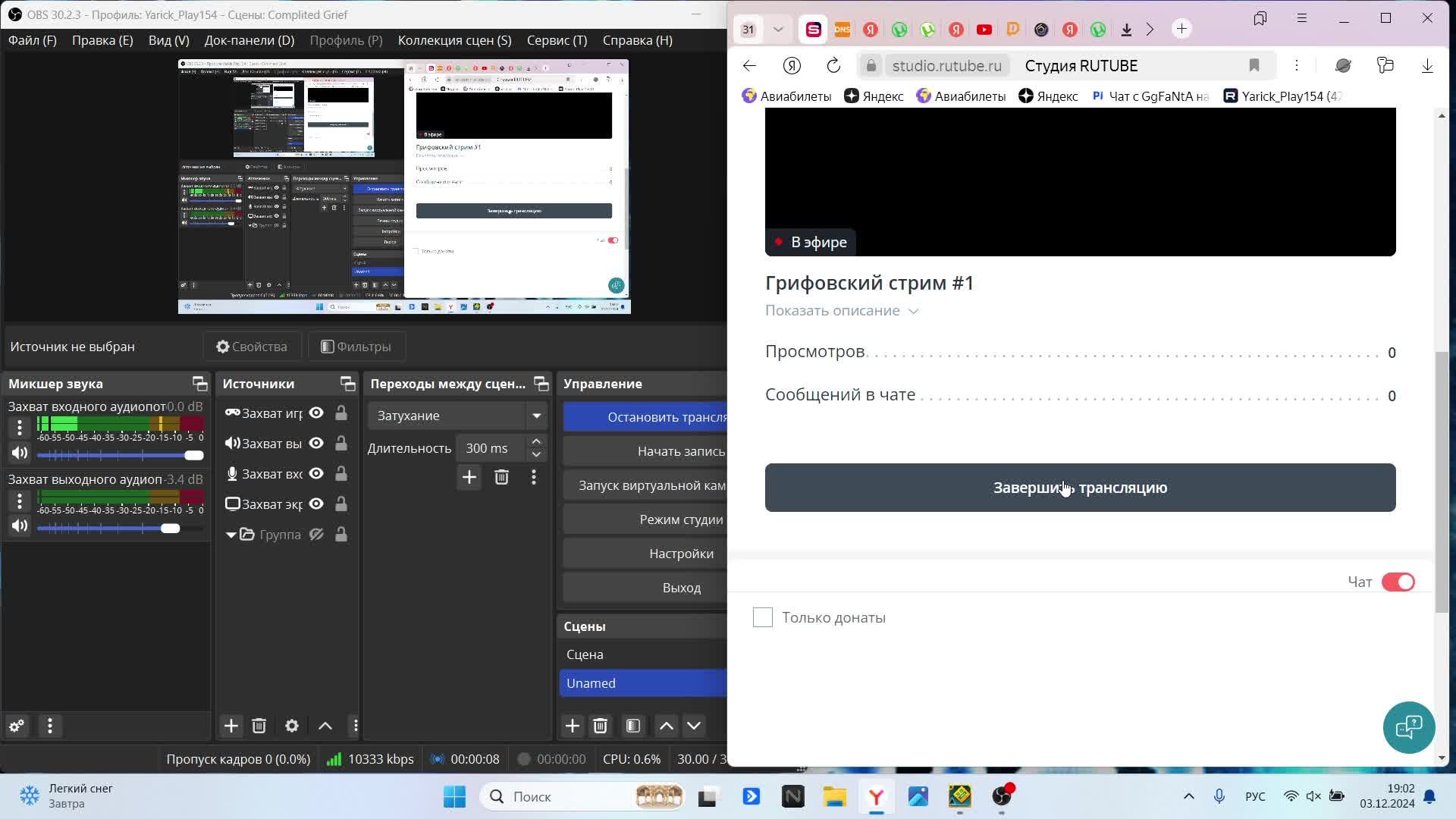This screenshot has height=819, width=1456.
Task: Open the Док-панели (D) menu
Action: (x=249, y=40)
